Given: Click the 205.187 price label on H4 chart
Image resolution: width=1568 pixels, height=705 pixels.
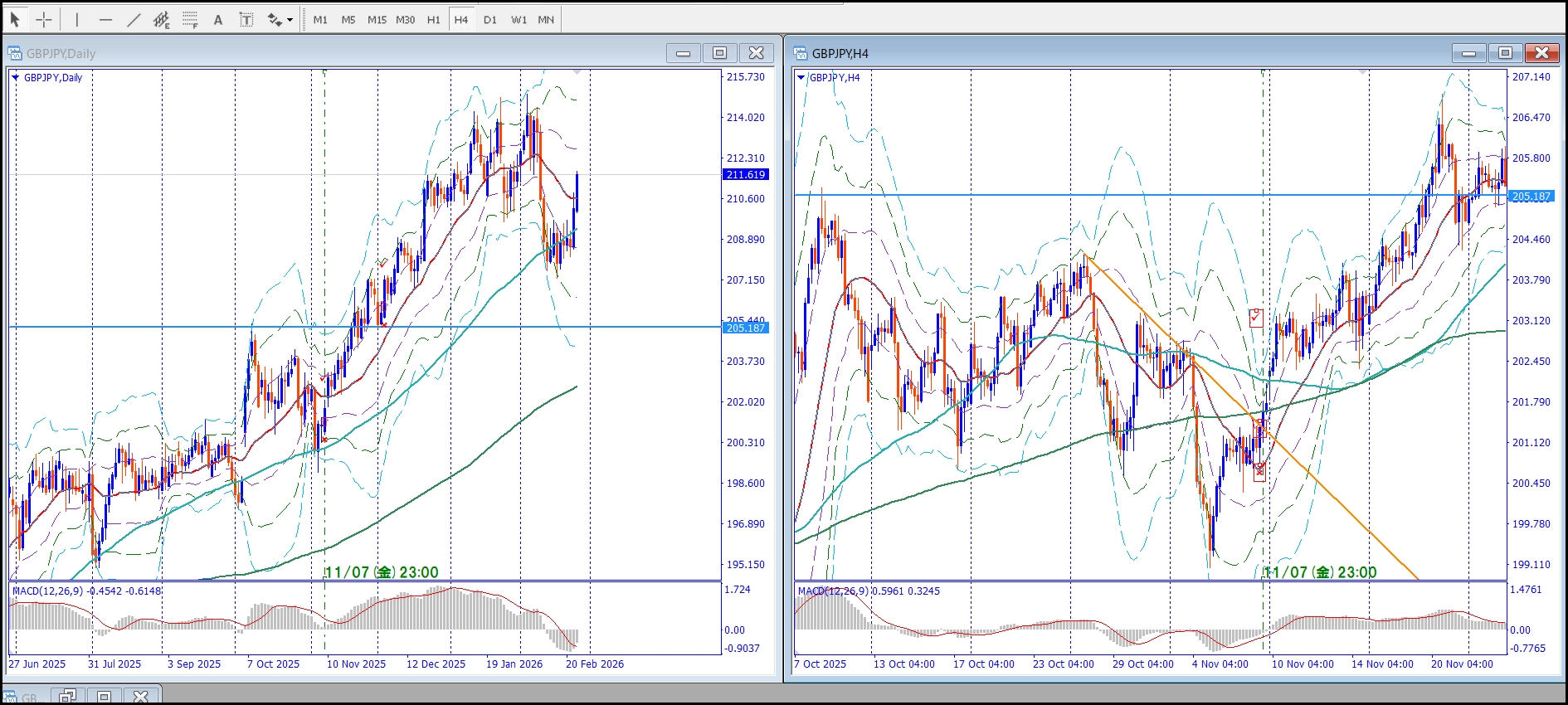Looking at the screenshot, I should click(x=1531, y=197).
